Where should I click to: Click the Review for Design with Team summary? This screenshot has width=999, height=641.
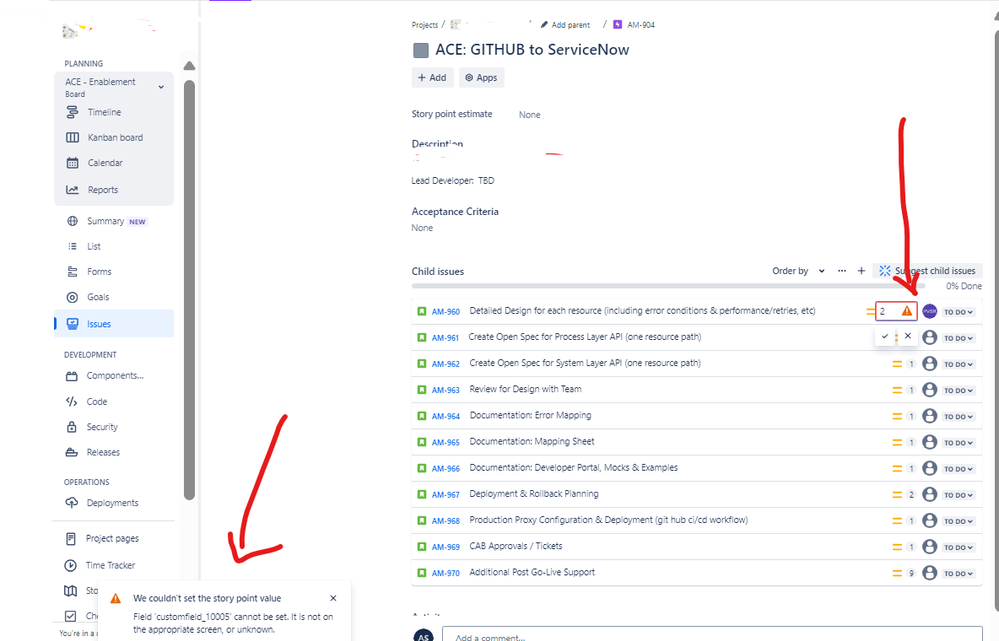click(x=525, y=389)
